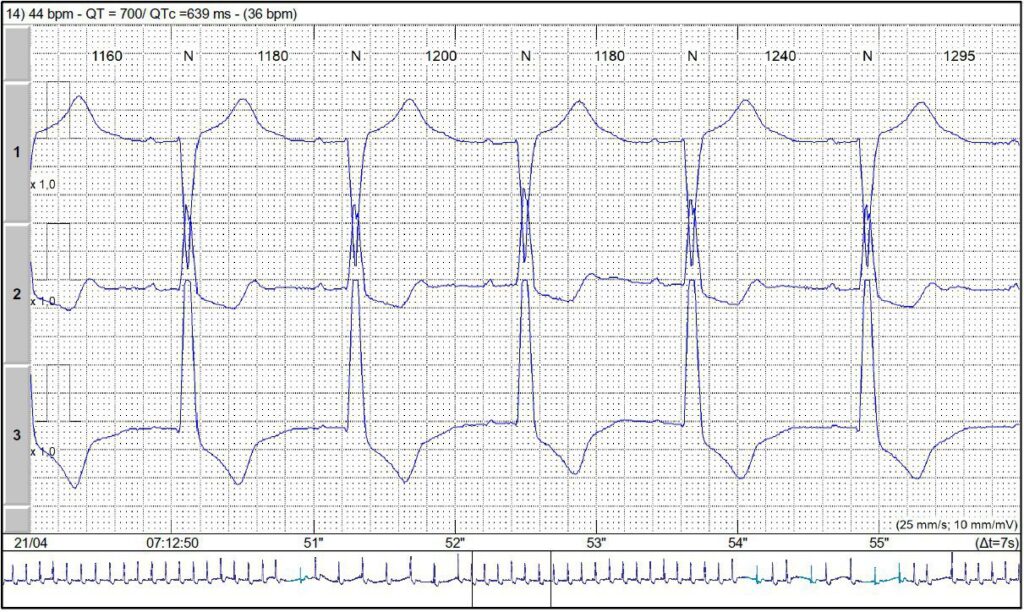Click the 1180 interval just before the 1200 value
The width and height of the screenshot is (1024, 612).
pyautogui.click(x=272, y=56)
